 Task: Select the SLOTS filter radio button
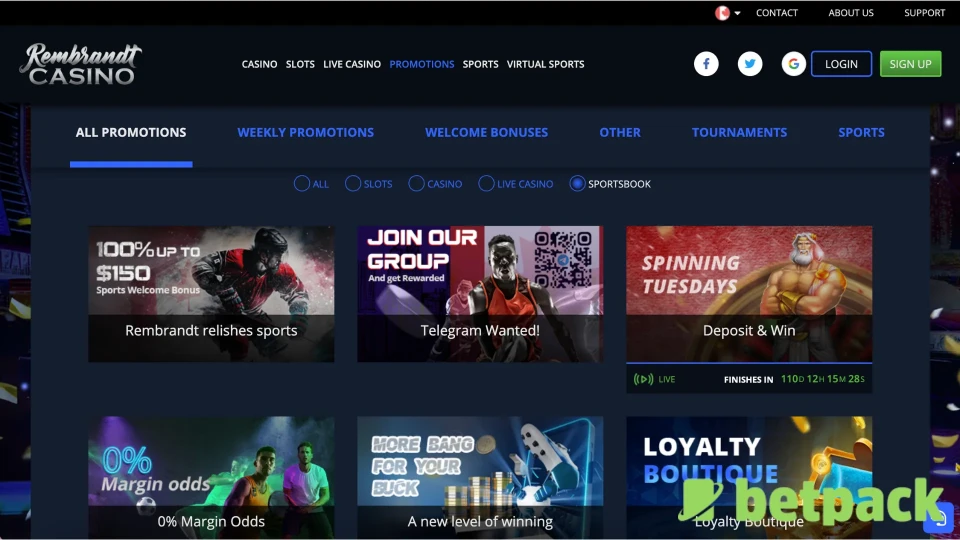[352, 184]
